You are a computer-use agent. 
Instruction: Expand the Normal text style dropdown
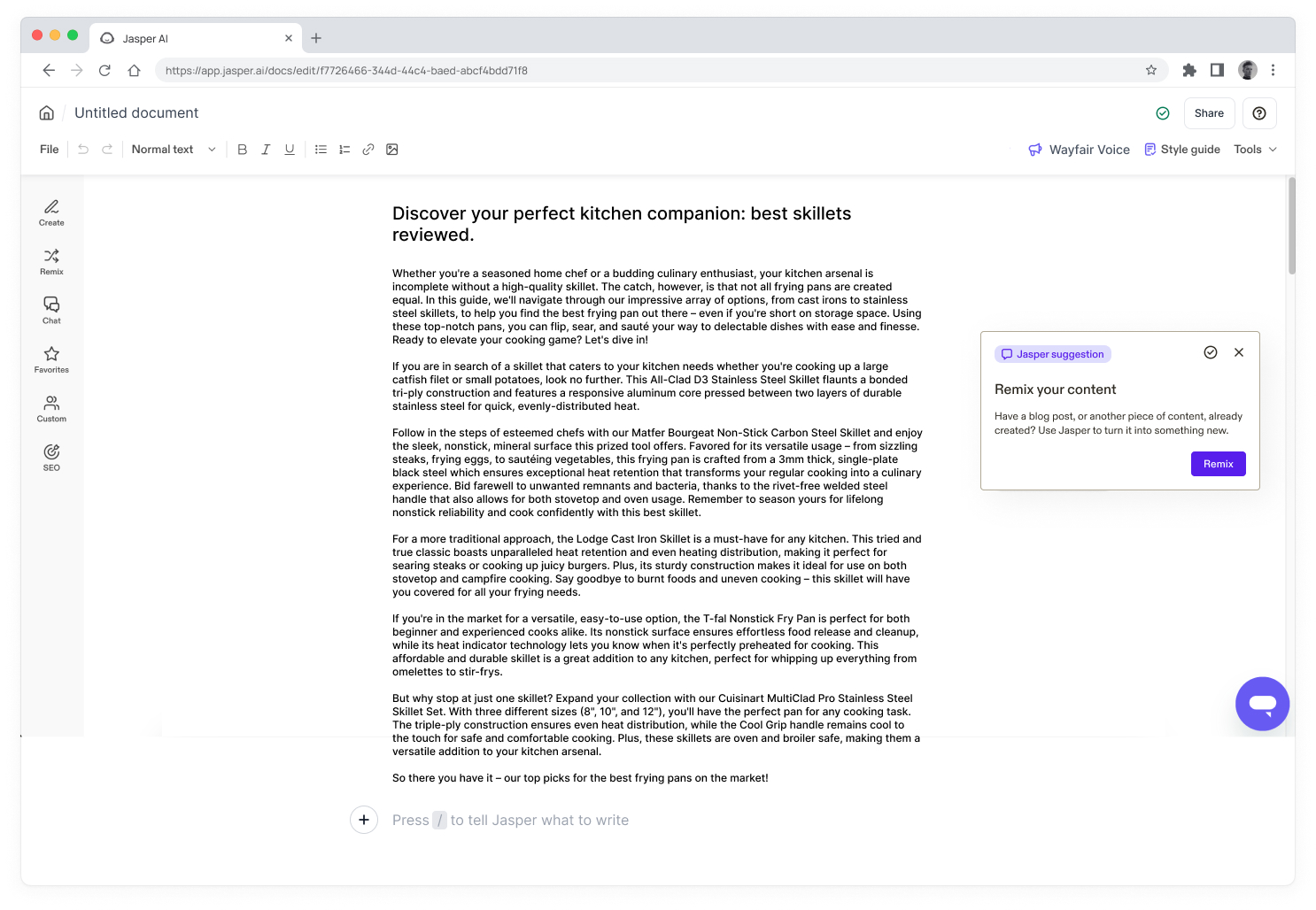point(174,150)
